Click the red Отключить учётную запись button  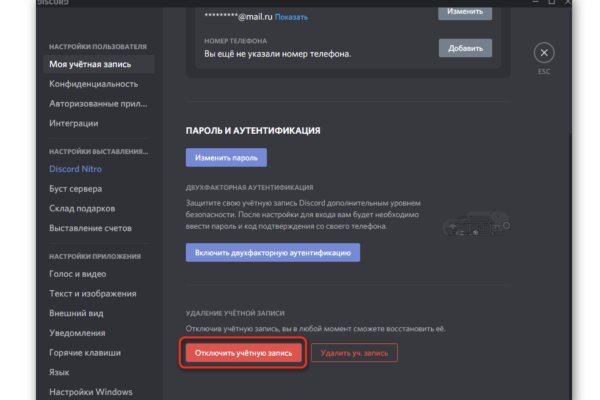click(242, 353)
